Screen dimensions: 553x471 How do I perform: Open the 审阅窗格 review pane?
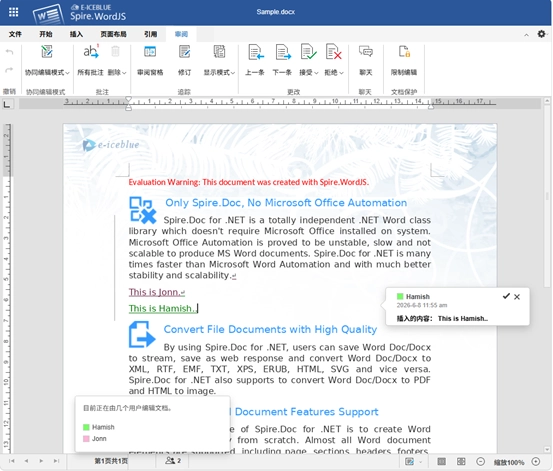point(150,52)
